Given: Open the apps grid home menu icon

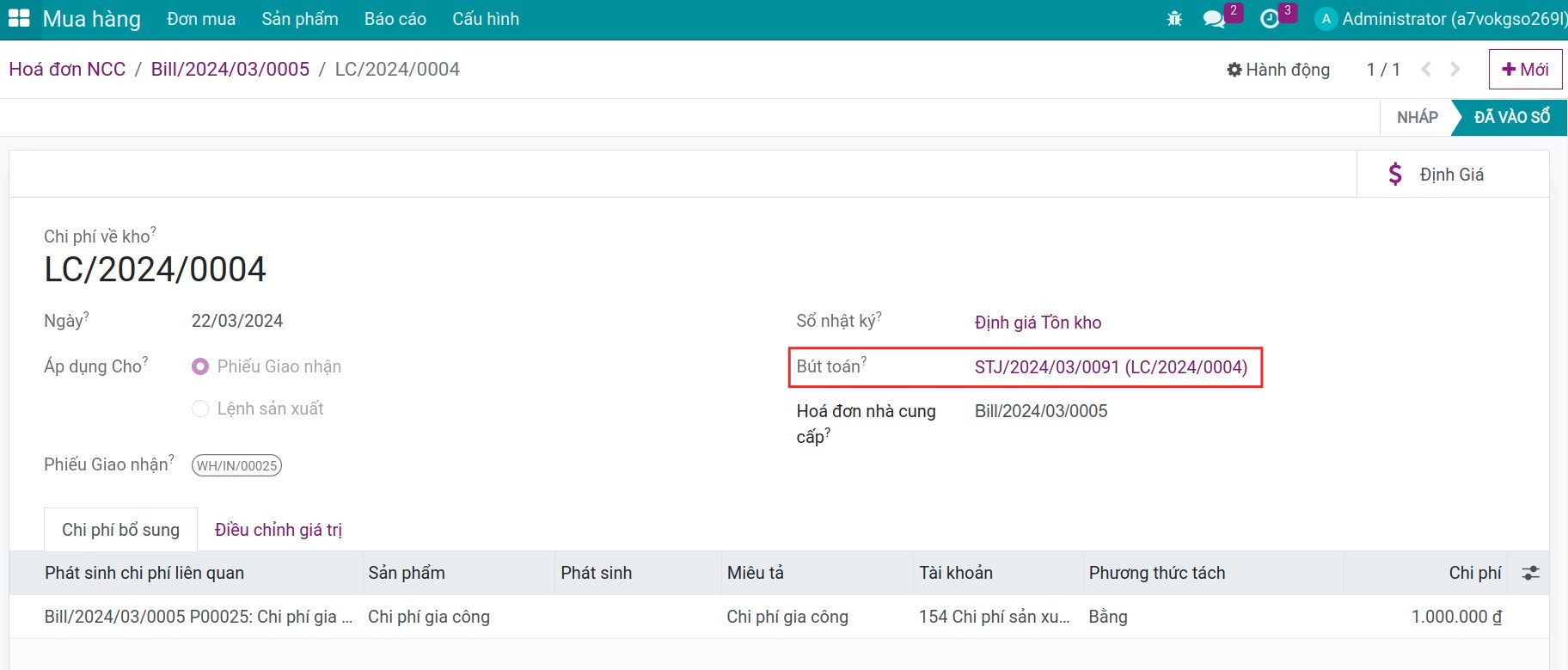Looking at the screenshot, I should [19, 18].
